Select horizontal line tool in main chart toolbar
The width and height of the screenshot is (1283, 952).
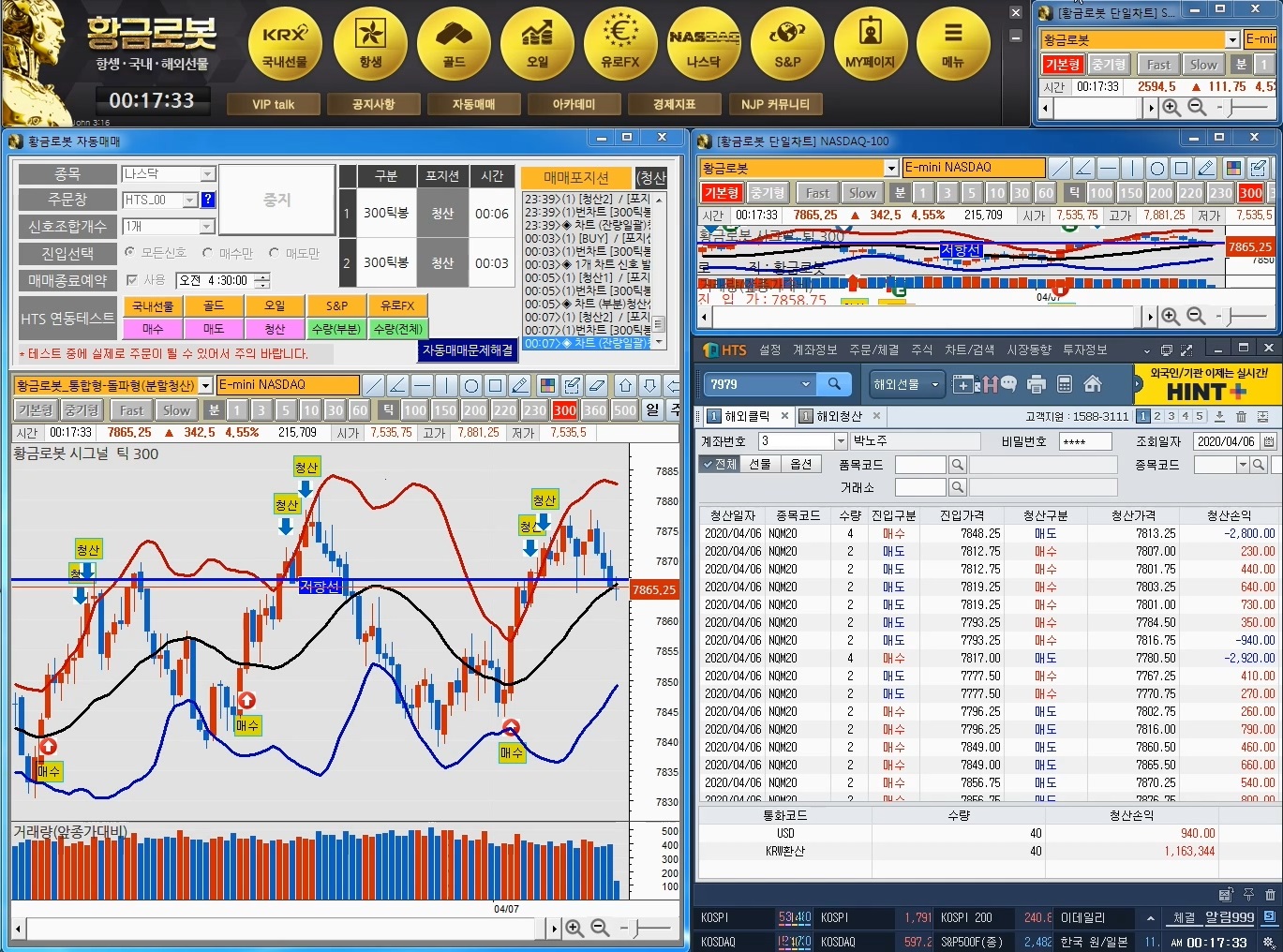[x=422, y=385]
